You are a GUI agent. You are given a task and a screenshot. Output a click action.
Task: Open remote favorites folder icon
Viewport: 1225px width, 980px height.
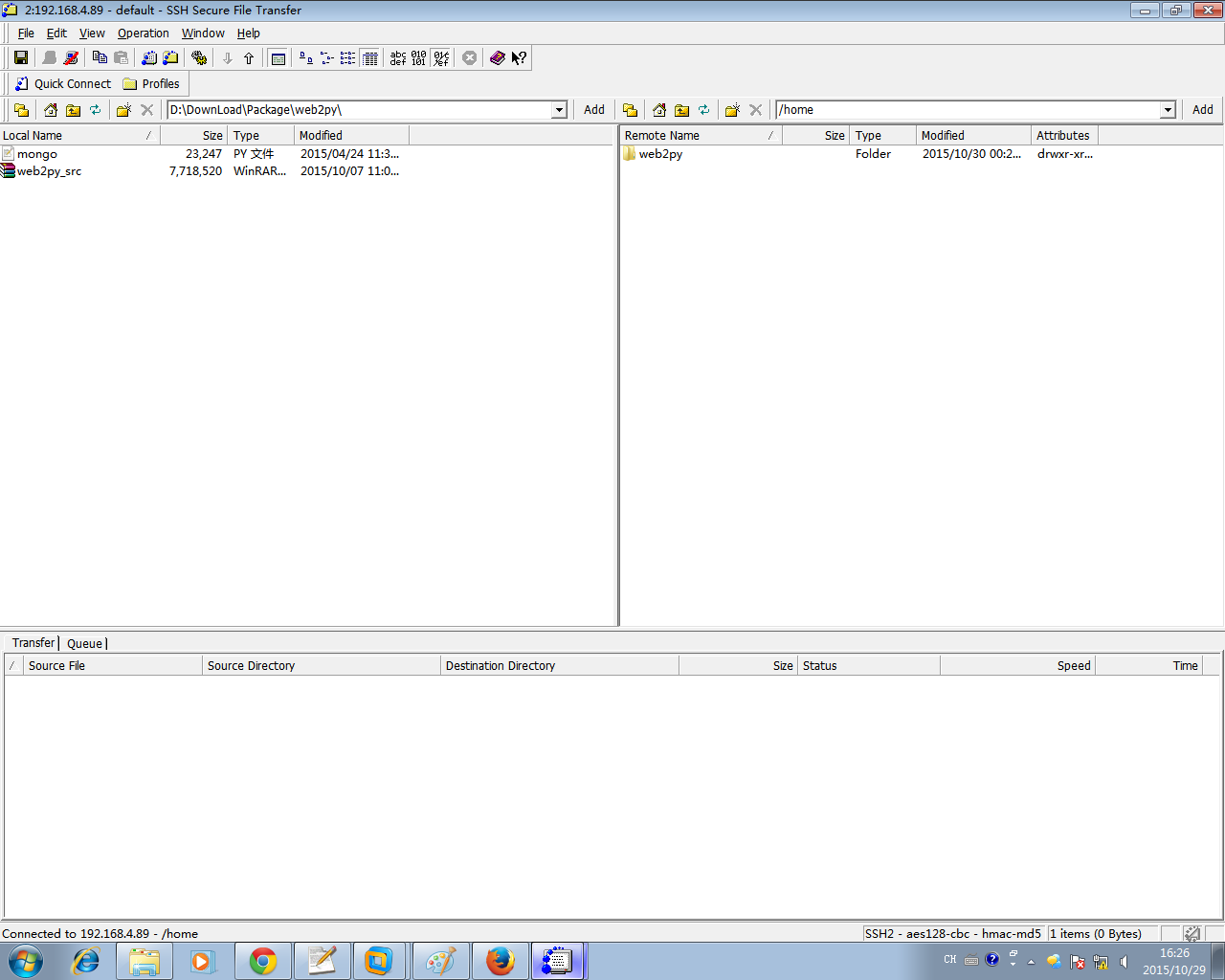(x=630, y=110)
